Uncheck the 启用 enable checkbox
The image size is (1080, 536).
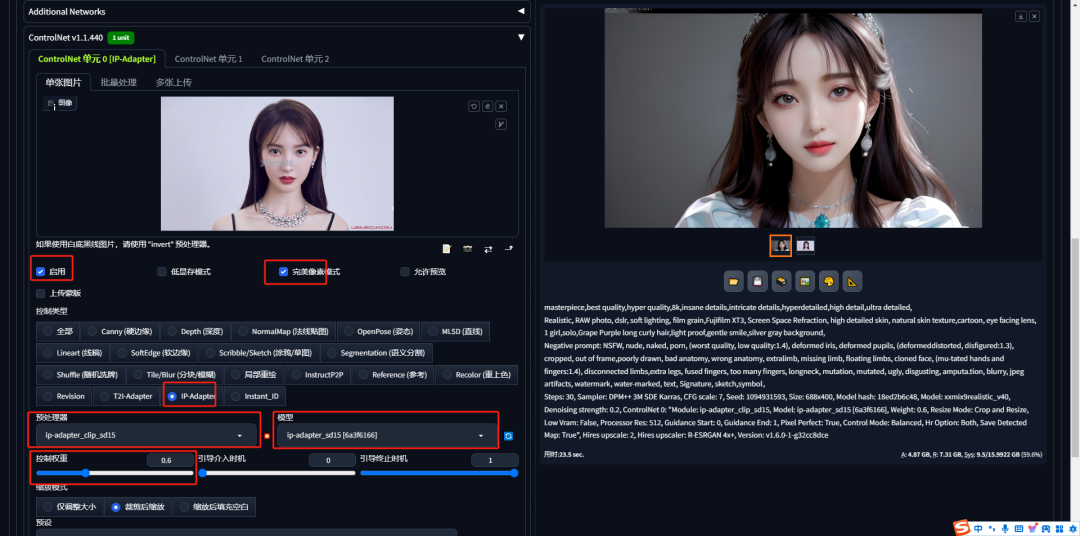pyautogui.click(x=41, y=271)
